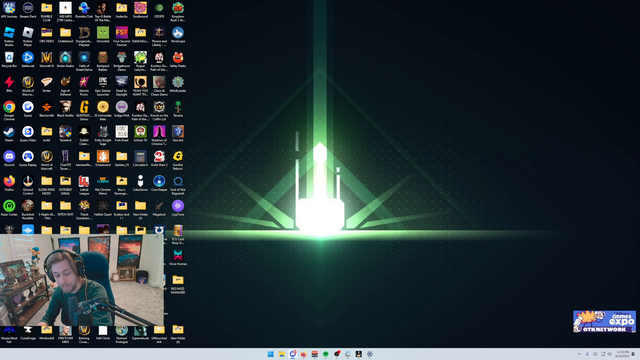Open the taskbar clock and date
Image resolution: width=640 pixels, height=360 pixels.
pyautogui.click(x=622, y=354)
